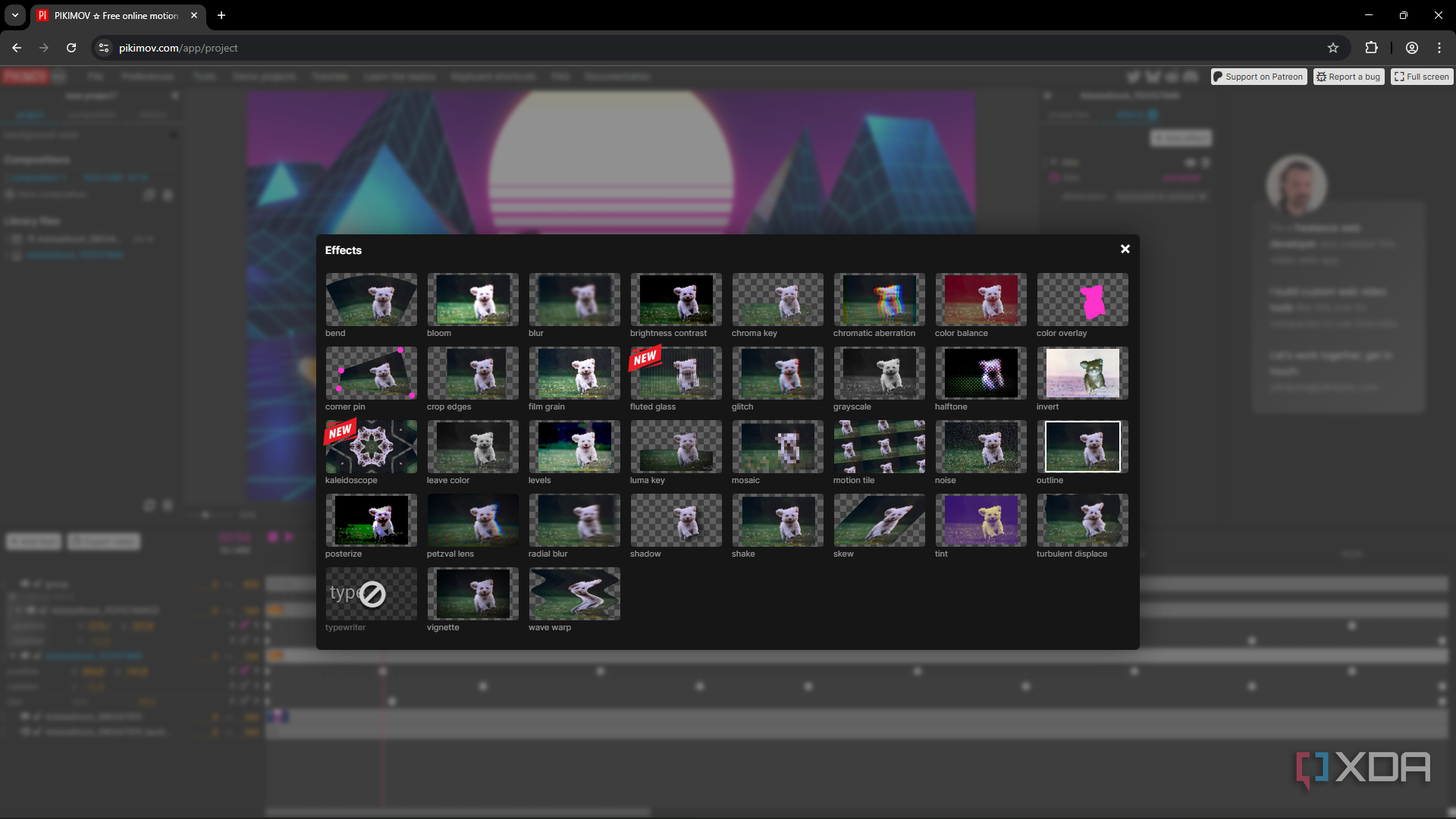The height and width of the screenshot is (819, 1456).
Task: Choose the invert effect
Action: point(1082,373)
